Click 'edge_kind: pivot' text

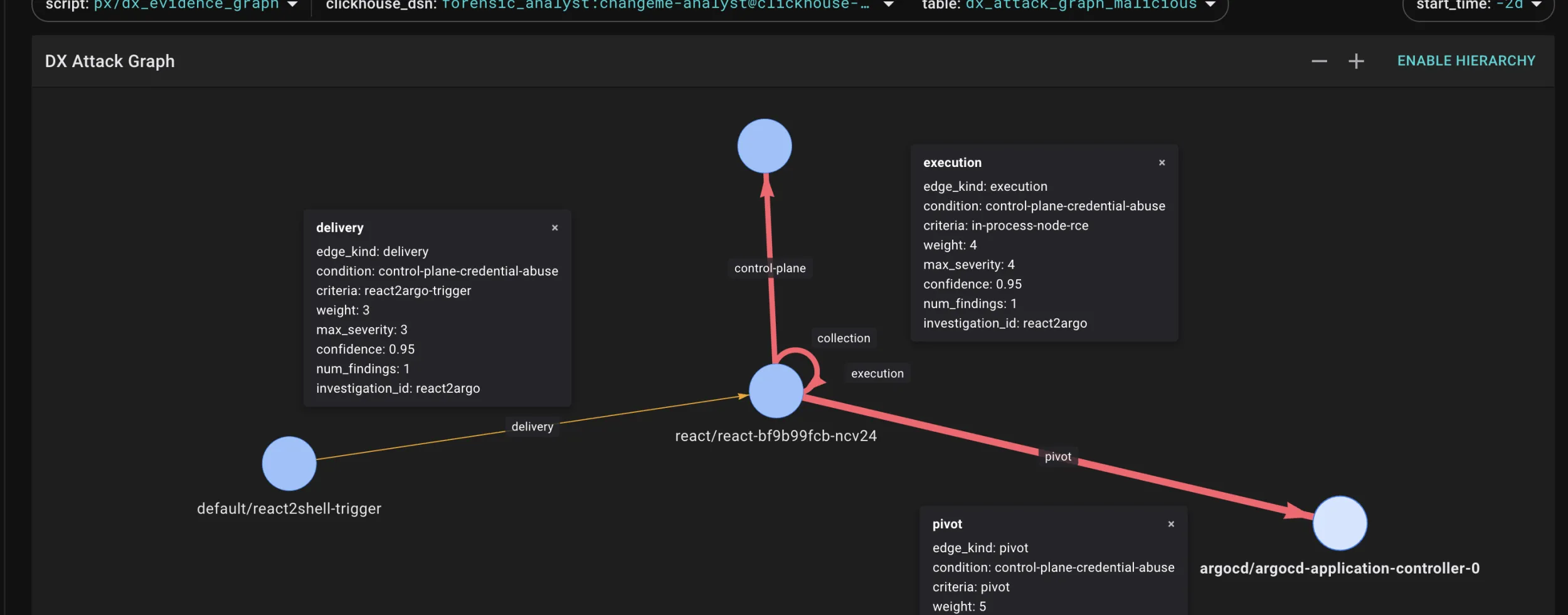click(x=980, y=548)
